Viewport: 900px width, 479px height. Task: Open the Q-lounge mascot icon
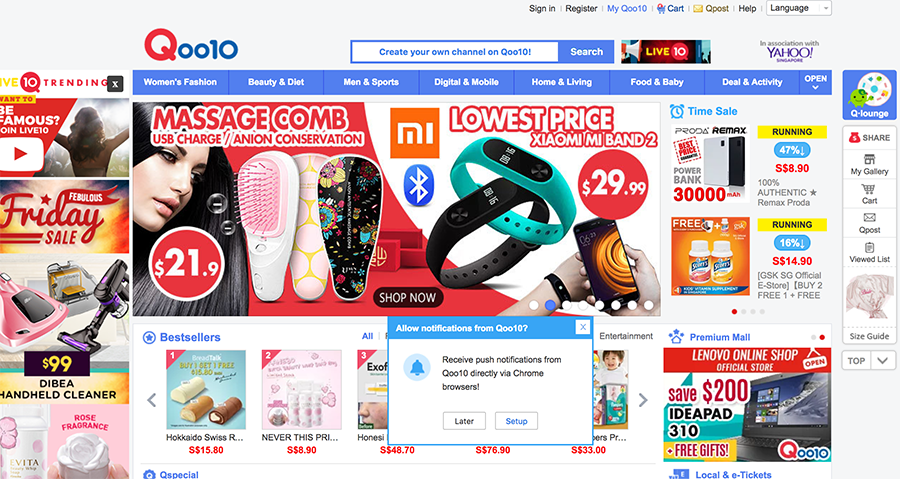tap(869, 92)
